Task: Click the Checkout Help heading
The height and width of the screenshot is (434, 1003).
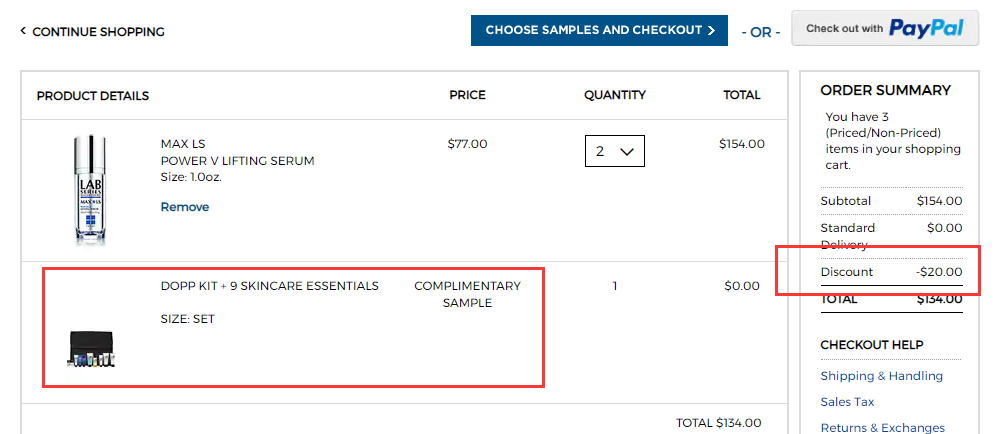Action: click(x=871, y=345)
